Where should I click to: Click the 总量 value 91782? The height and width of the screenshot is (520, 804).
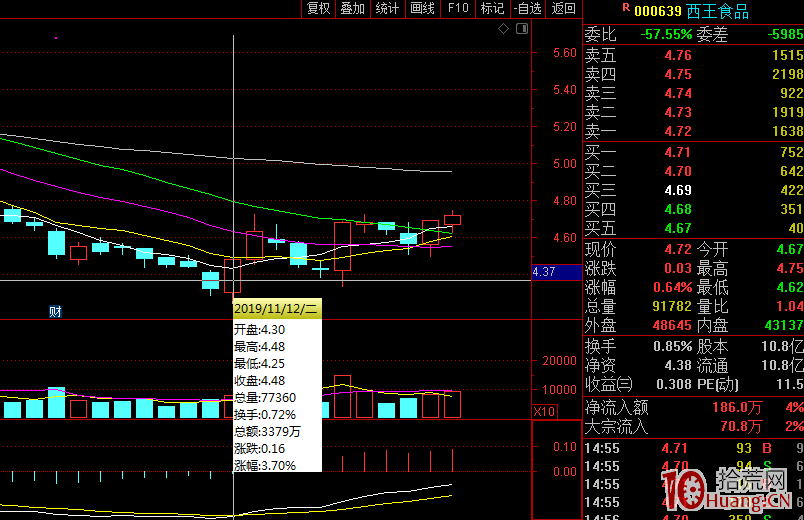click(x=672, y=306)
